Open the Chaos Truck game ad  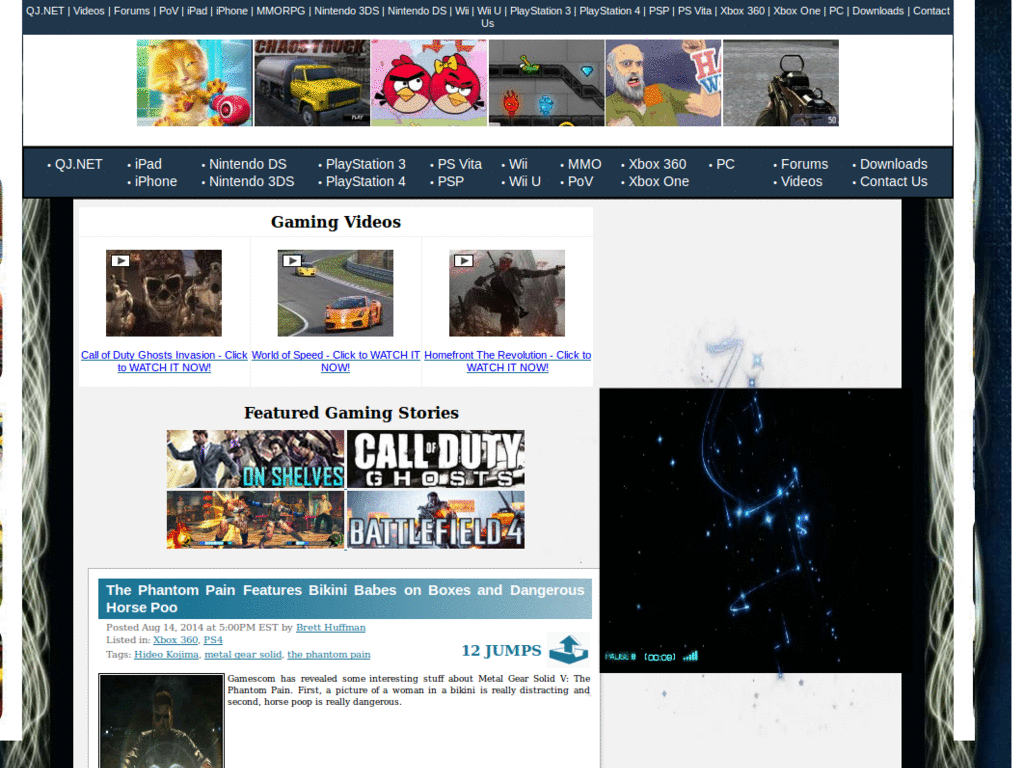pos(312,83)
